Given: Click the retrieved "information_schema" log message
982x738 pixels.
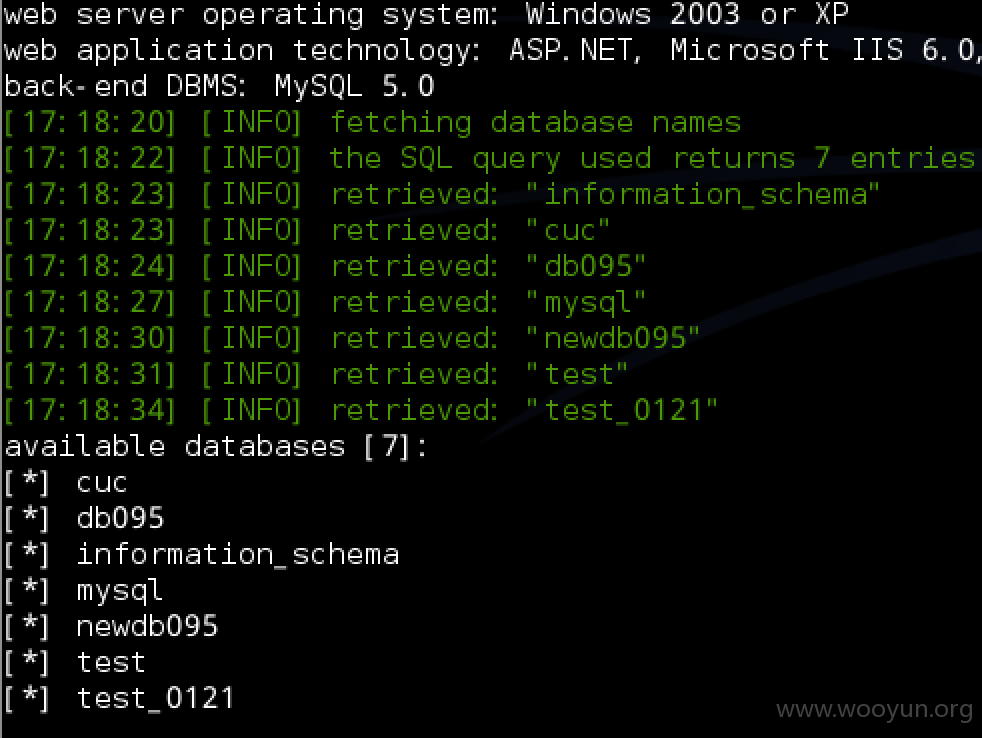Looking at the screenshot, I should pyautogui.click(x=442, y=194).
